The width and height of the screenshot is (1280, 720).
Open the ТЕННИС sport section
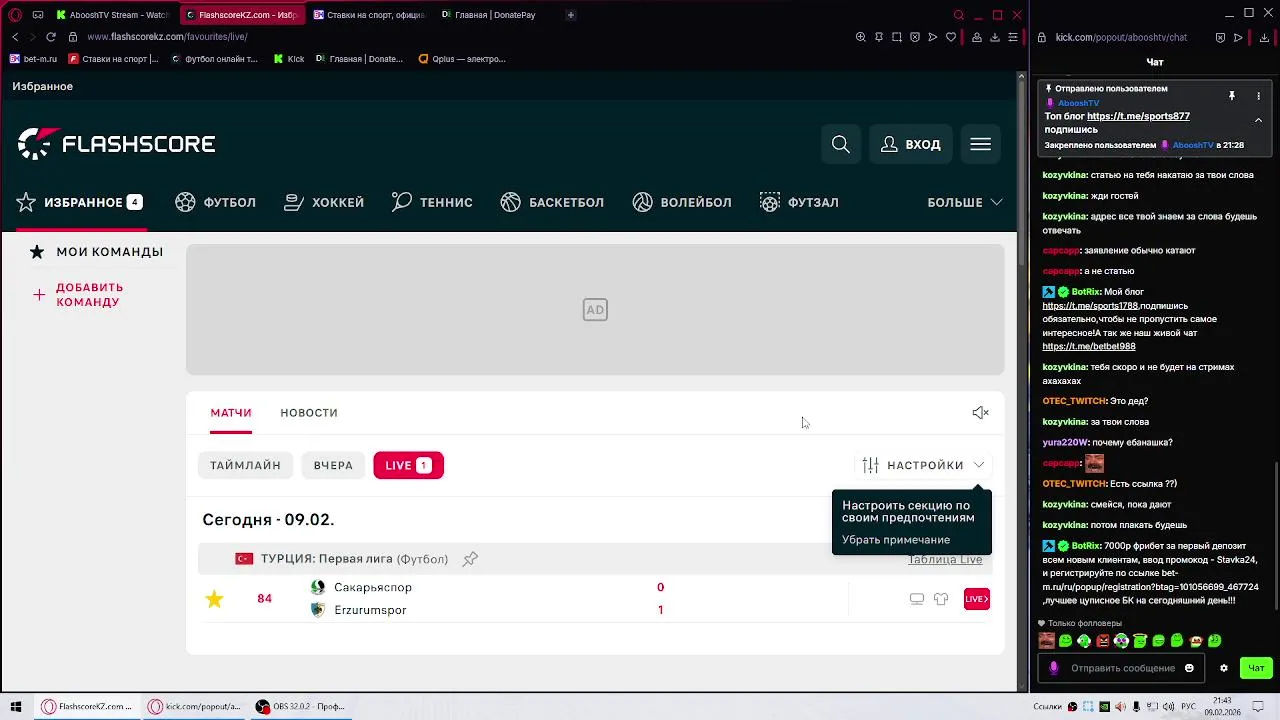coord(432,202)
